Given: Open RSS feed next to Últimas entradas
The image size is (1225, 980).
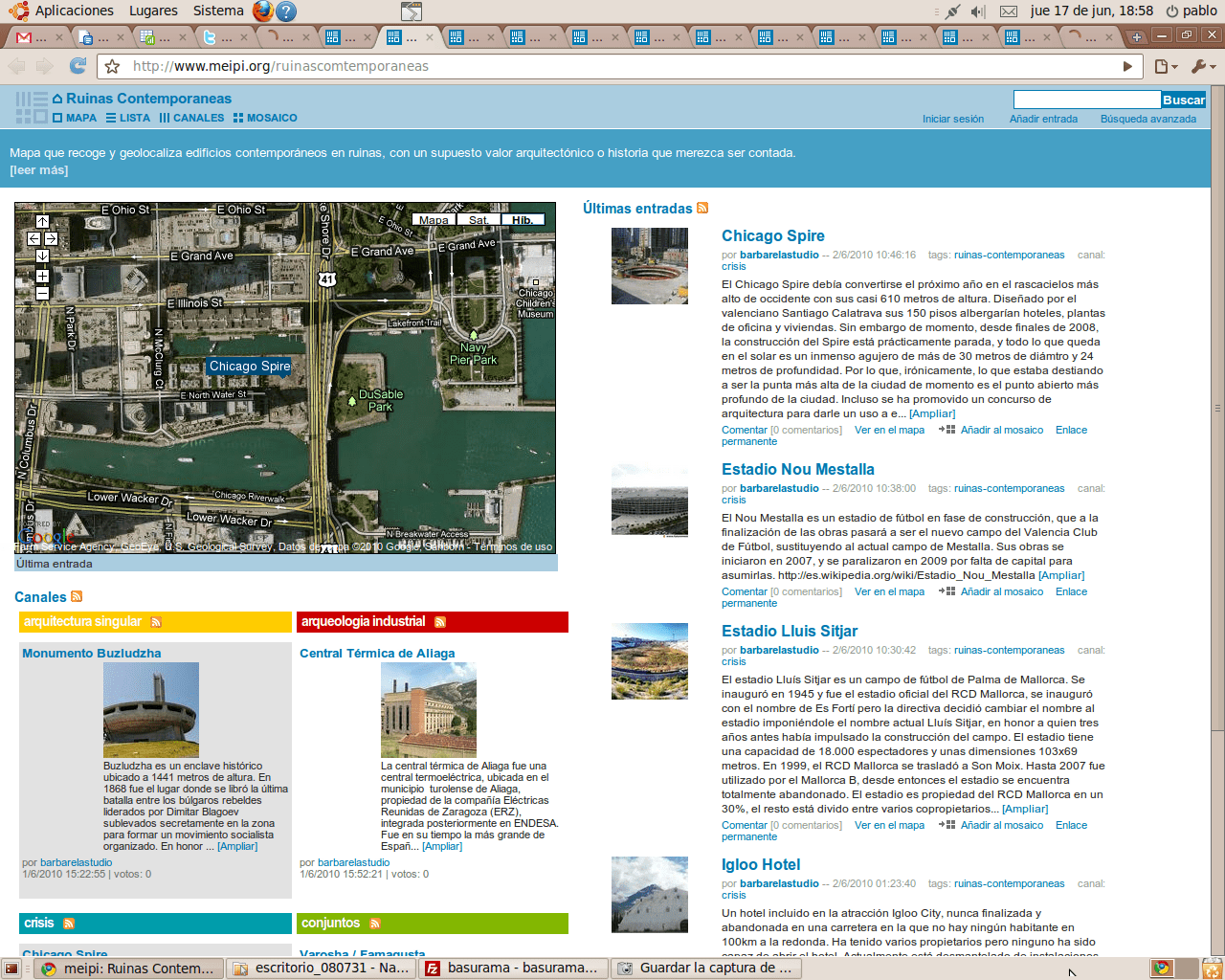Looking at the screenshot, I should pos(702,208).
